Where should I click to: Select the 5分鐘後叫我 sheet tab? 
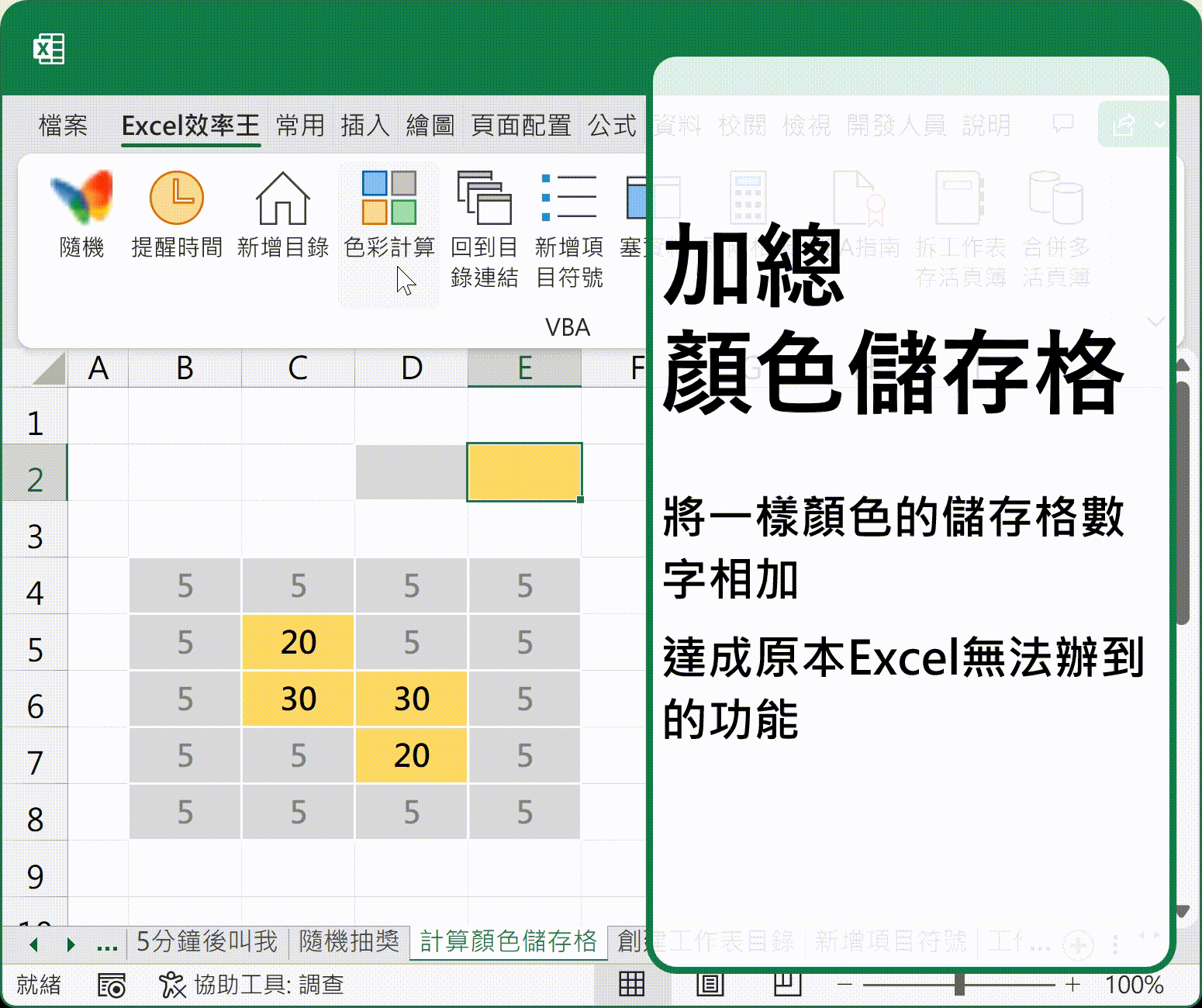tap(206, 941)
